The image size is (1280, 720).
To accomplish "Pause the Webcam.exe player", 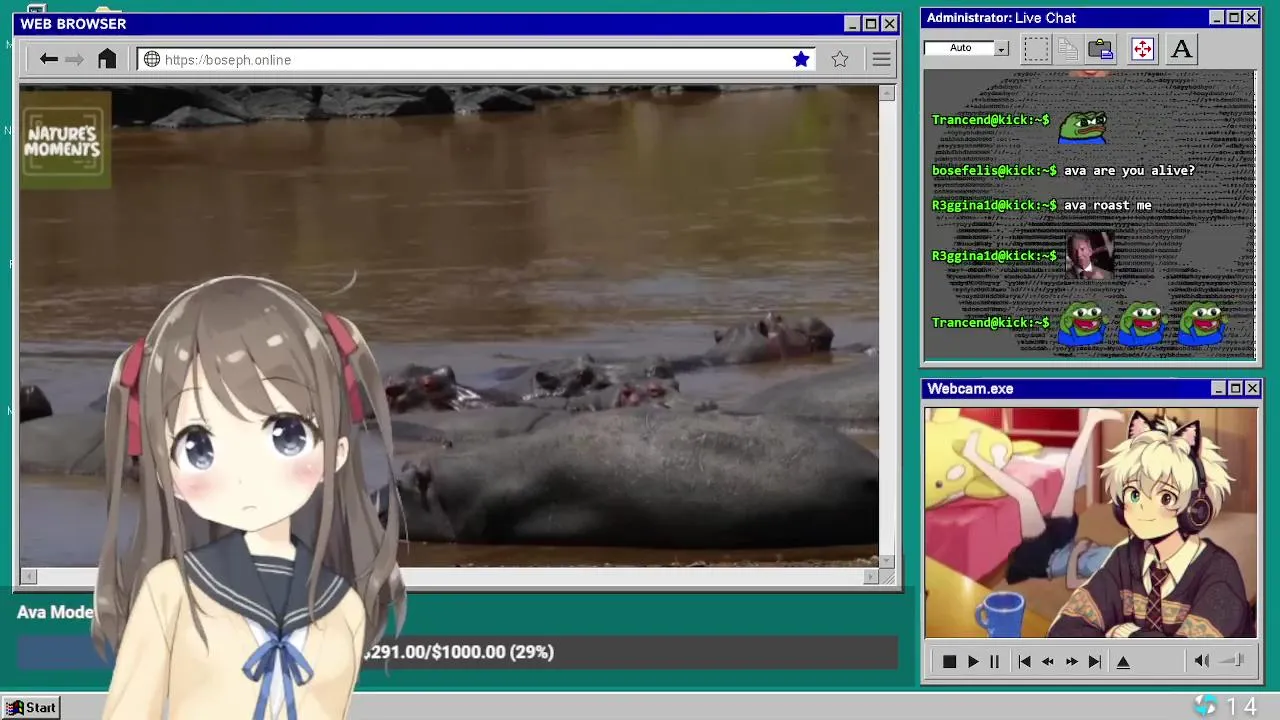I will click(x=994, y=661).
